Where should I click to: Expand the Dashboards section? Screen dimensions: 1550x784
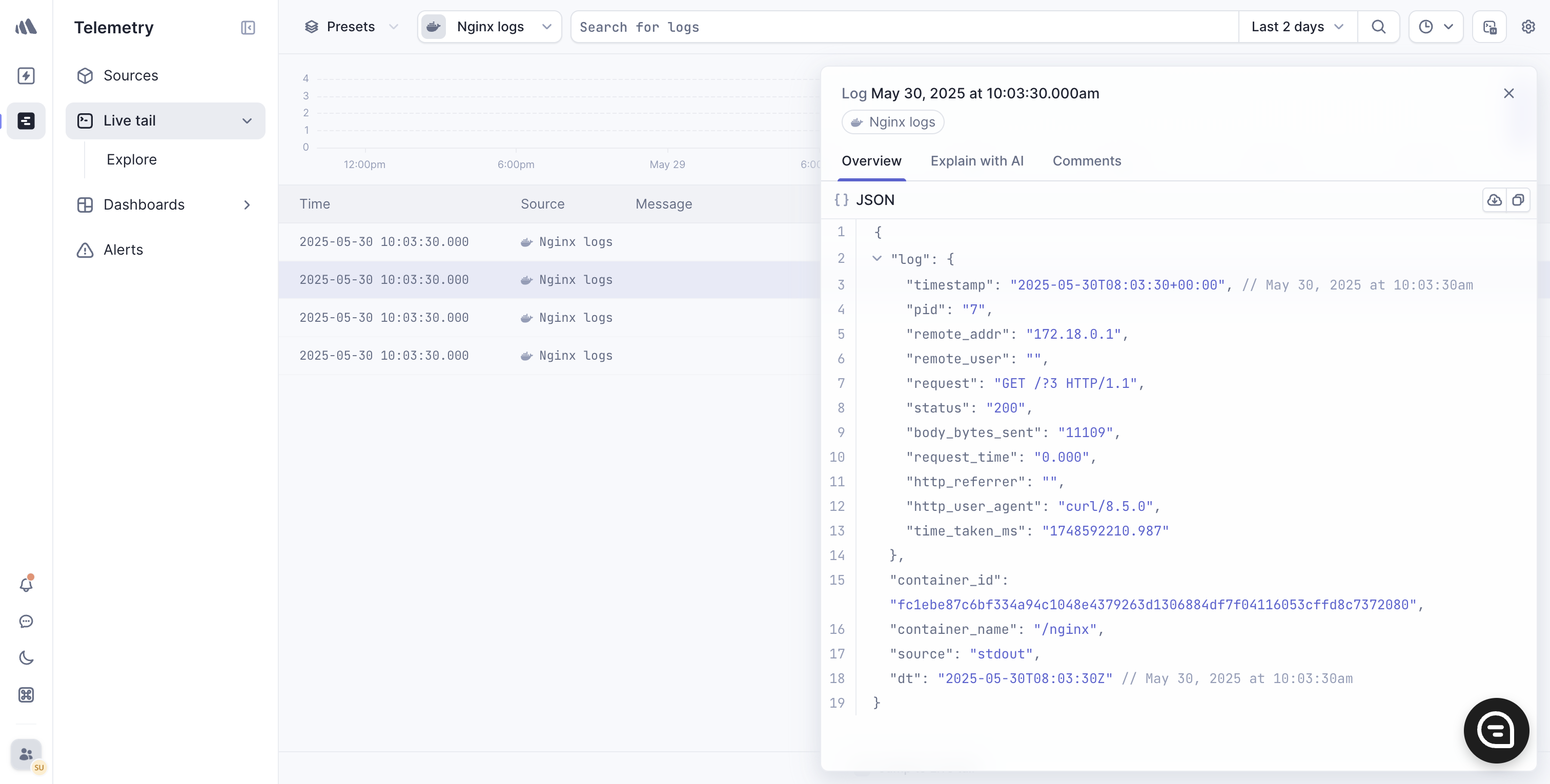pos(247,204)
